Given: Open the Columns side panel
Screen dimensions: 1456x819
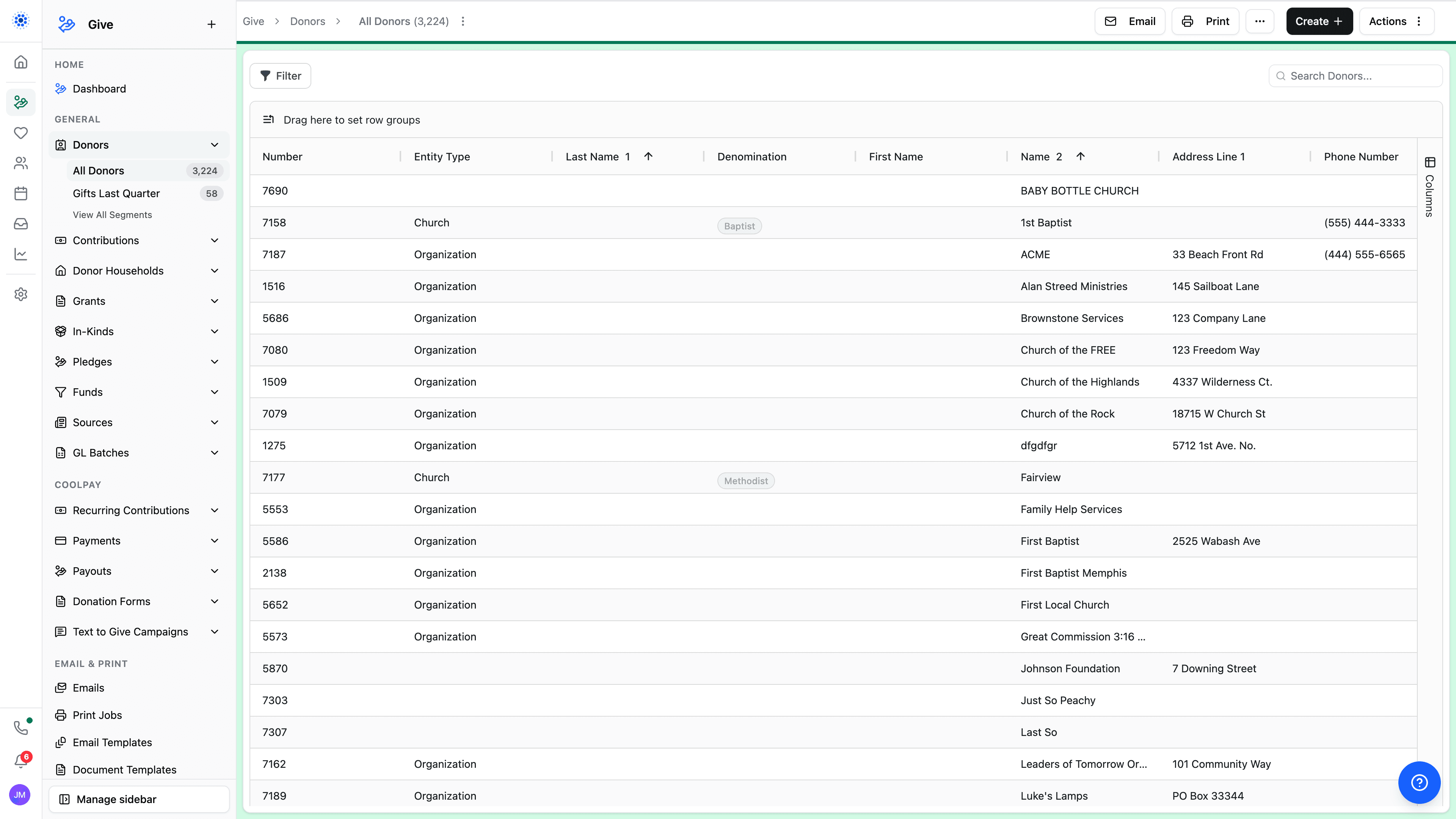Looking at the screenshot, I should (1429, 187).
